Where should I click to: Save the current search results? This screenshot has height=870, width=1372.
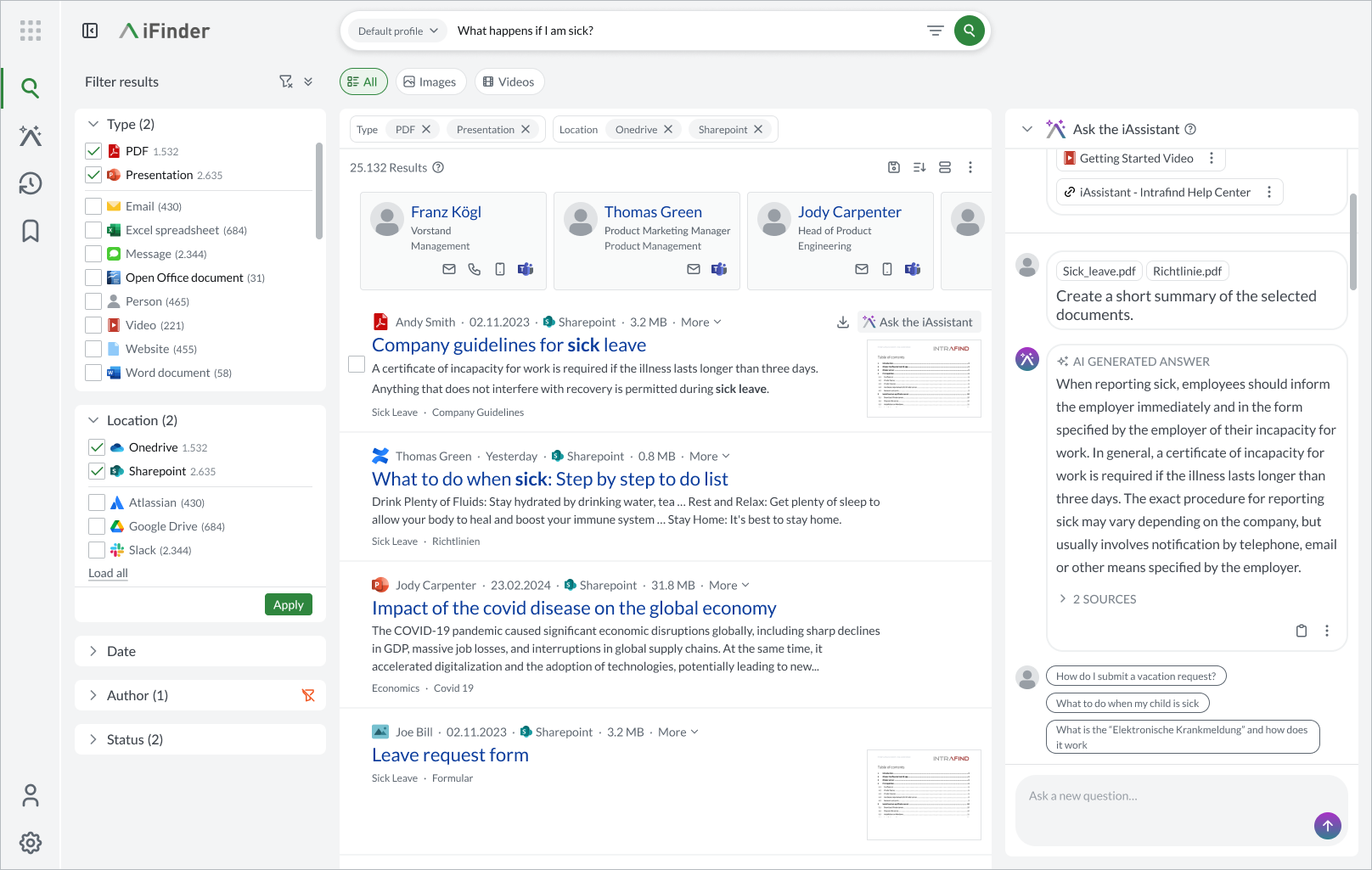coord(894,167)
